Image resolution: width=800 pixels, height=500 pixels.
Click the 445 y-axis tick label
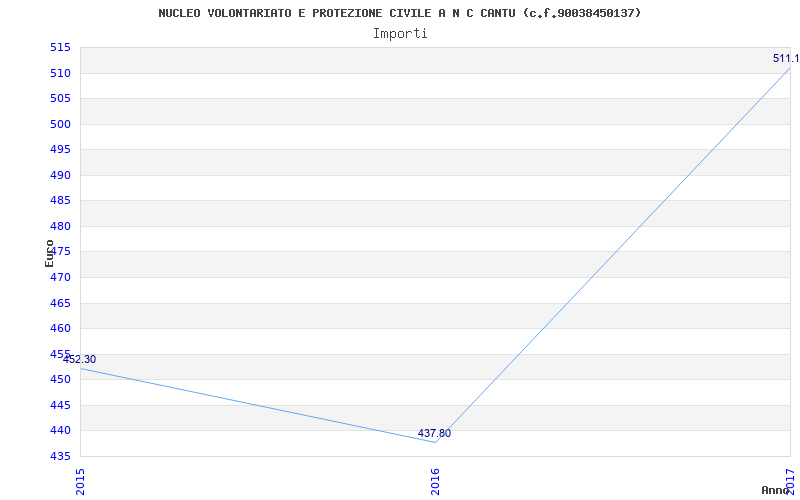(60, 405)
